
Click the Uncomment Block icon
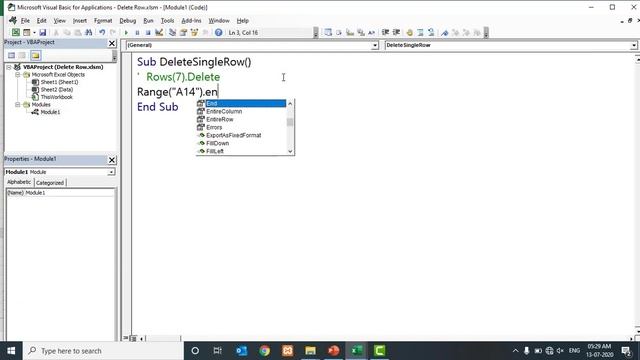point(431,32)
